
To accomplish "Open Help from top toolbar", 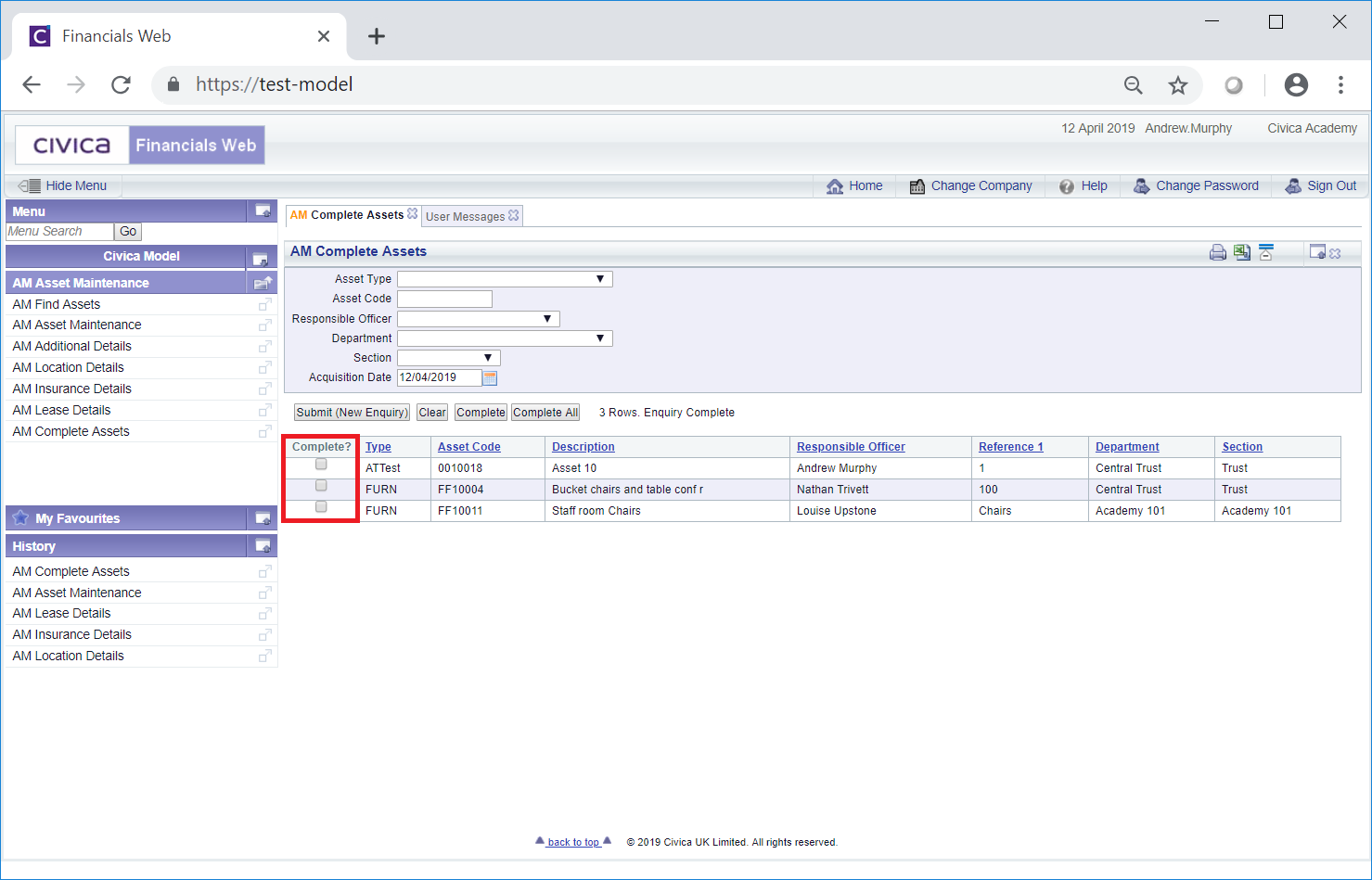I will pyautogui.click(x=1083, y=185).
